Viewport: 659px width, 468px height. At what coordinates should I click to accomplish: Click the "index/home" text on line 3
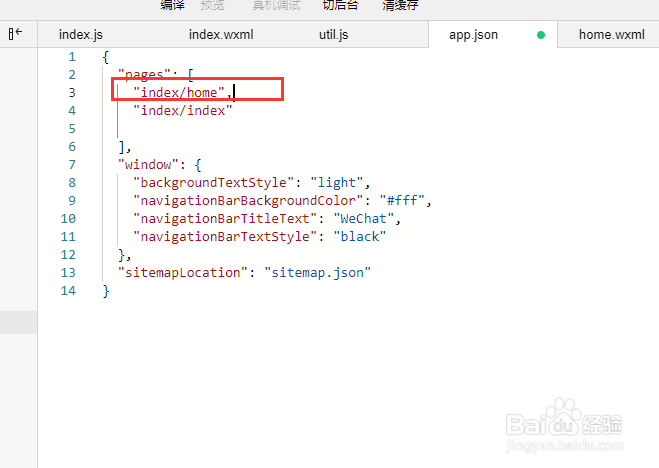(x=179, y=92)
